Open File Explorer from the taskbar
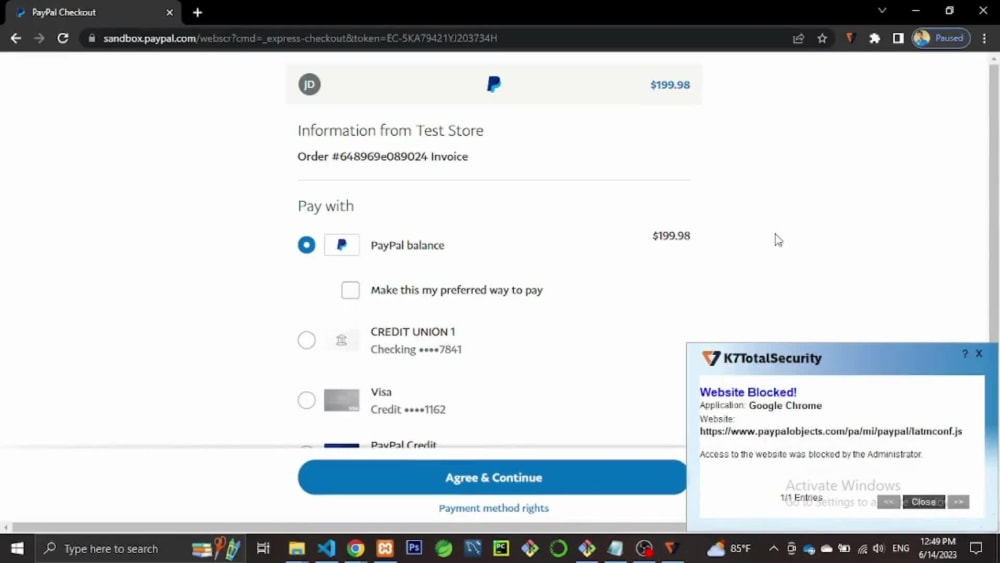 (297, 548)
